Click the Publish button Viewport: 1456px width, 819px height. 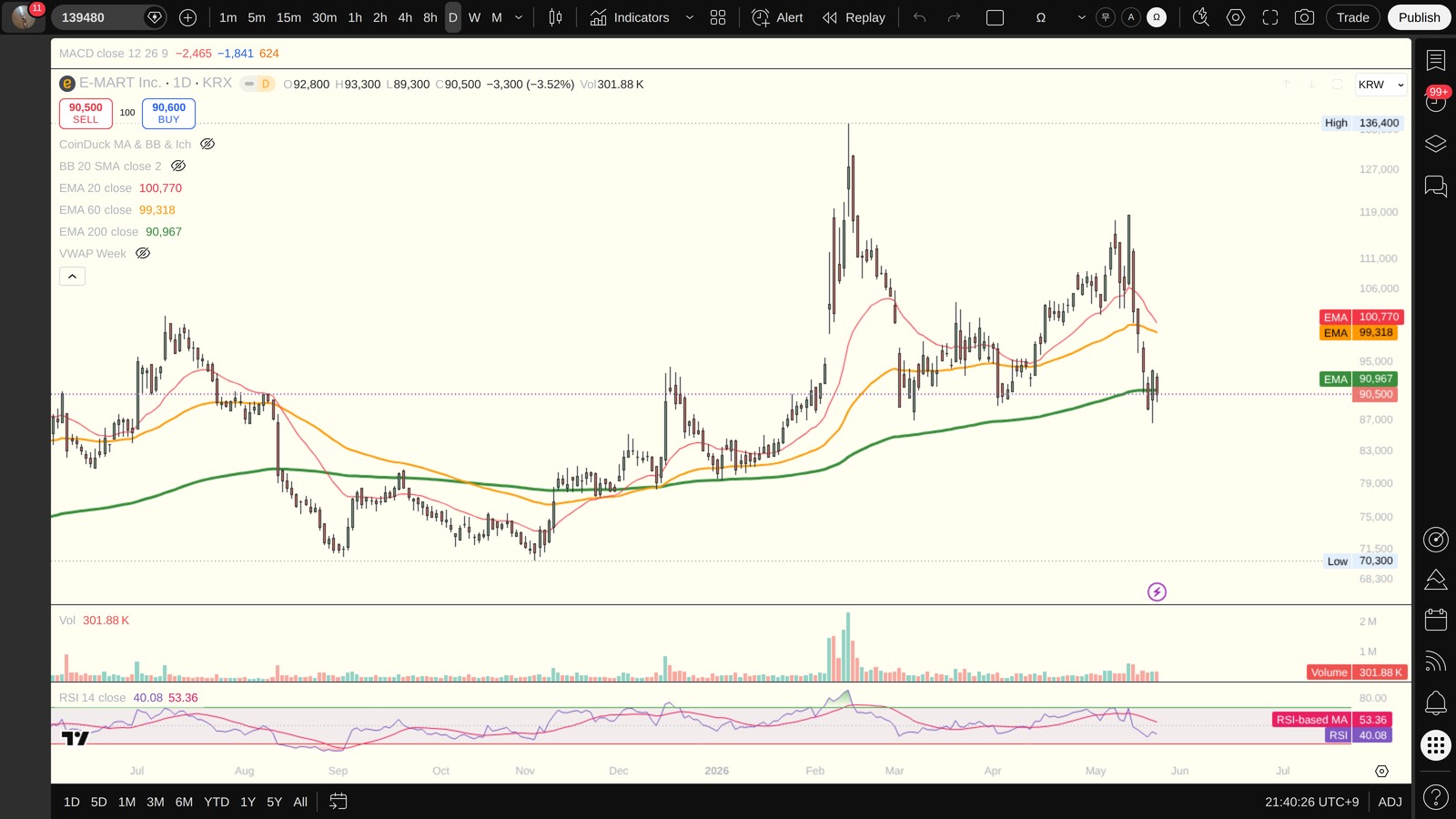(x=1419, y=17)
